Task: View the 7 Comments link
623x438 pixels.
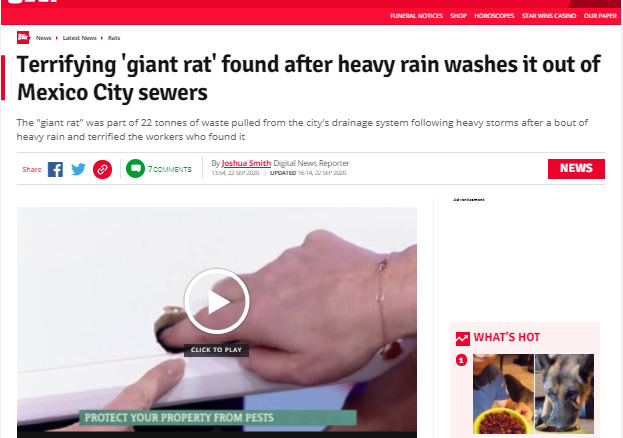Action: [169, 169]
